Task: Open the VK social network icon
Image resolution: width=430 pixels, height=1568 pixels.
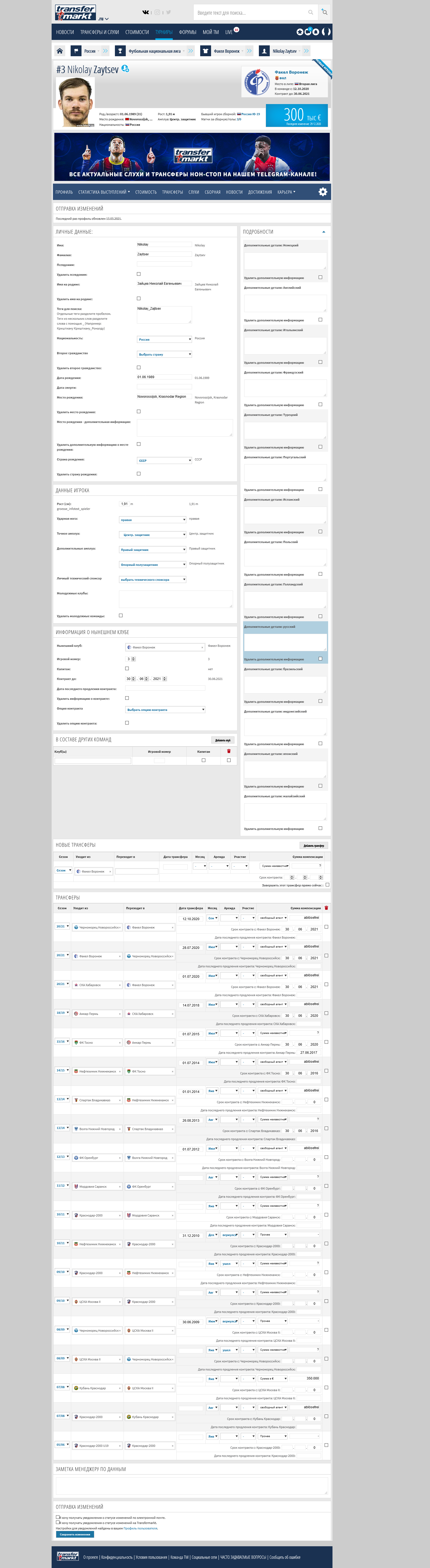Action: point(146,12)
